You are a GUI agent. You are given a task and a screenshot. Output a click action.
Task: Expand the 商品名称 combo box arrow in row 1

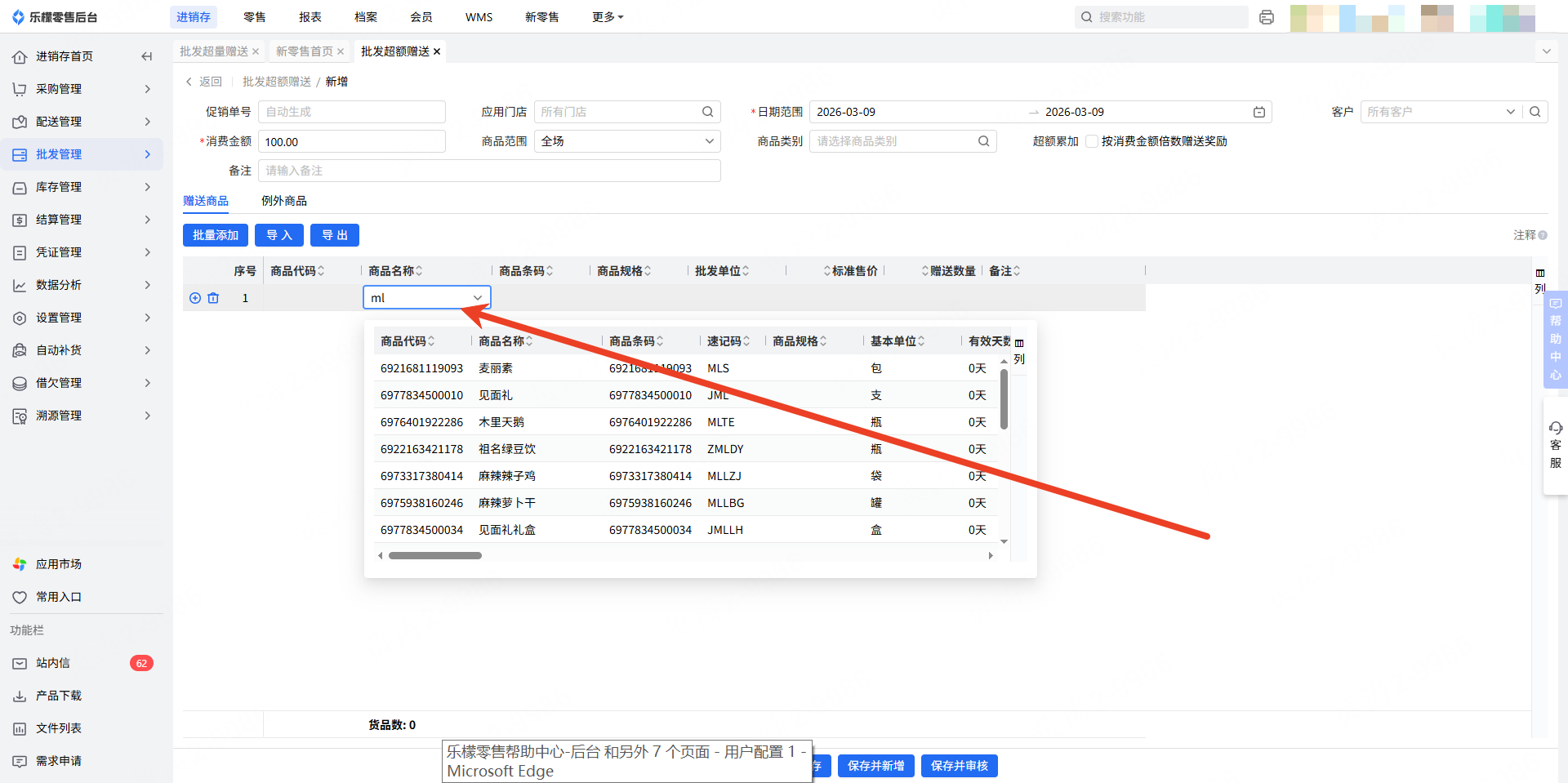478,298
